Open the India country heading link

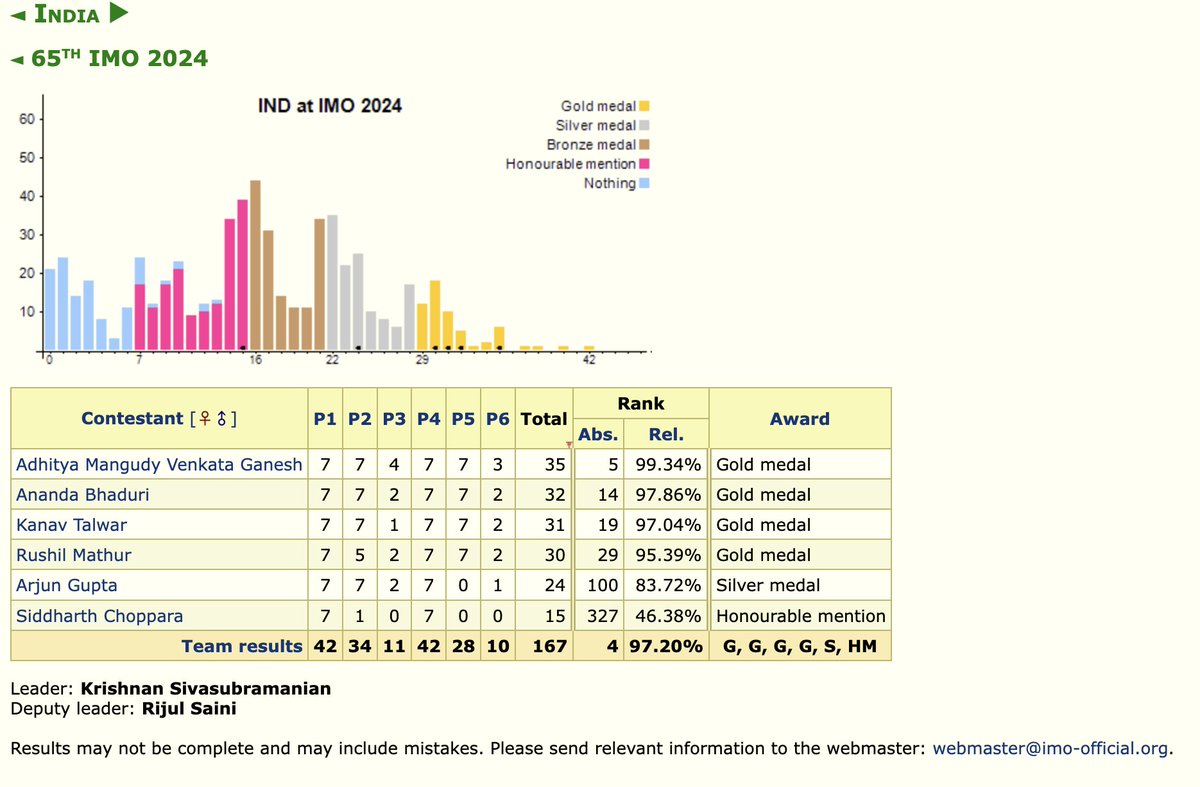coord(67,15)
